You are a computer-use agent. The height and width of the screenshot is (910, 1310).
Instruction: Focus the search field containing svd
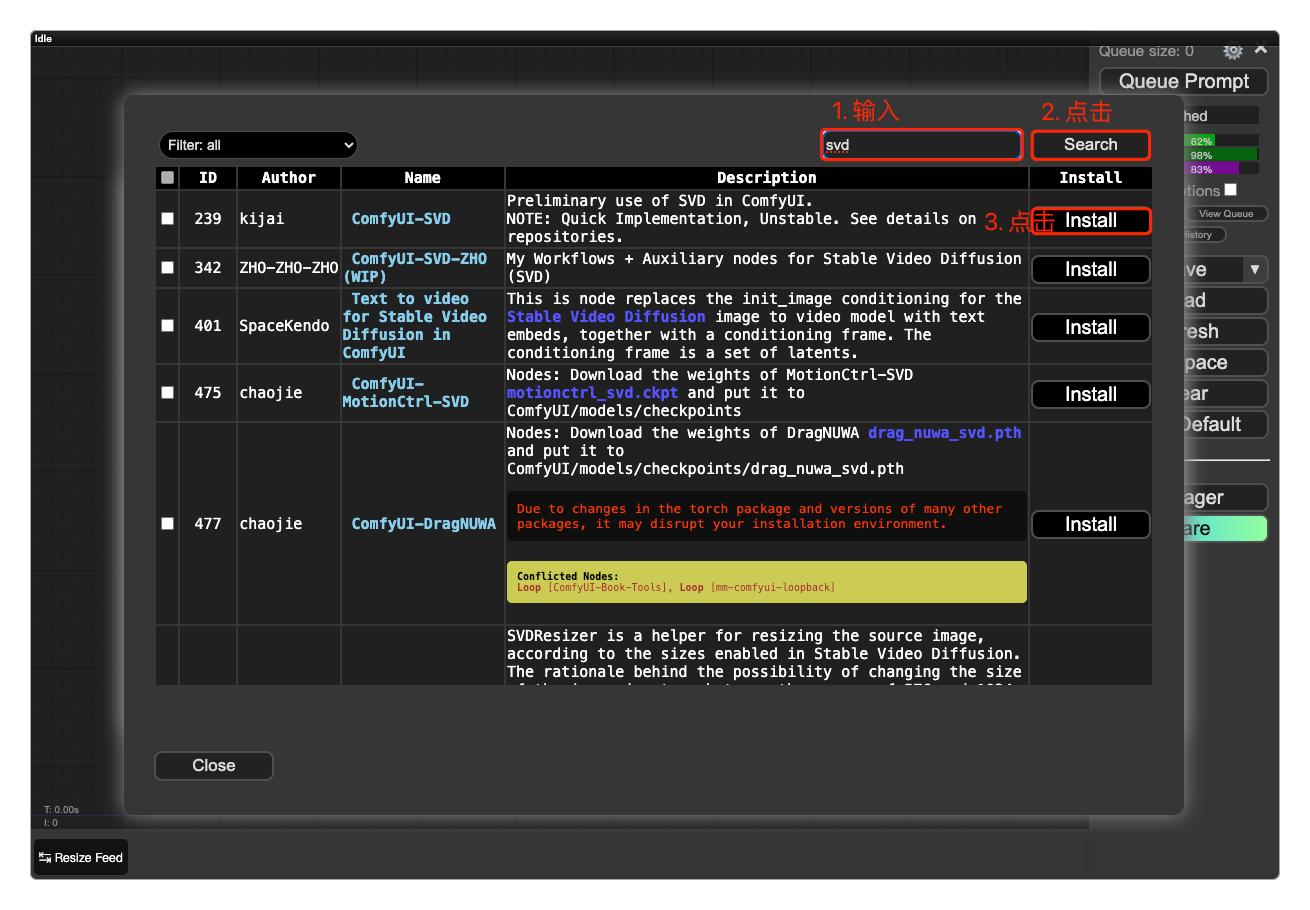921,145
